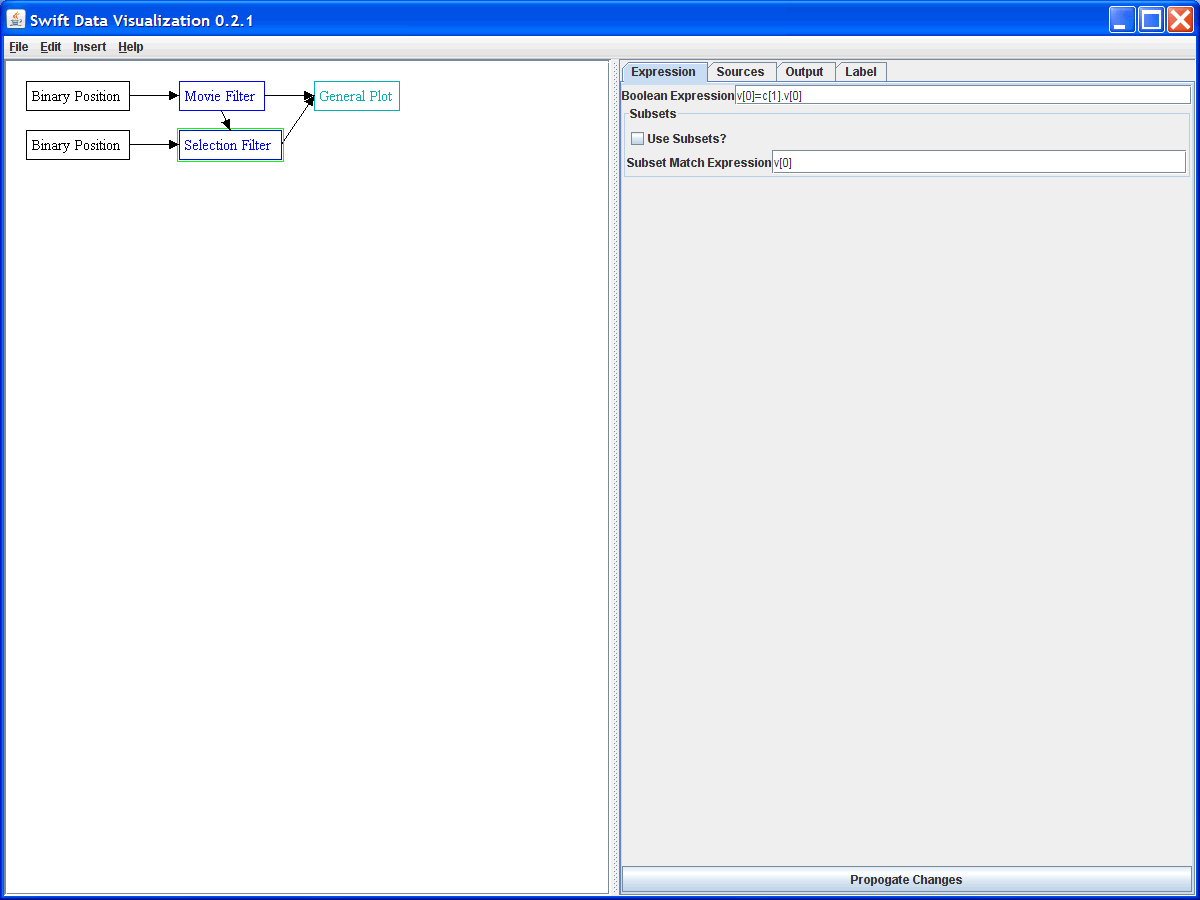The width and height of the screenshot is (1200, 900).
Task: Click the Boolean Expression input field
Action: (963, 95)
